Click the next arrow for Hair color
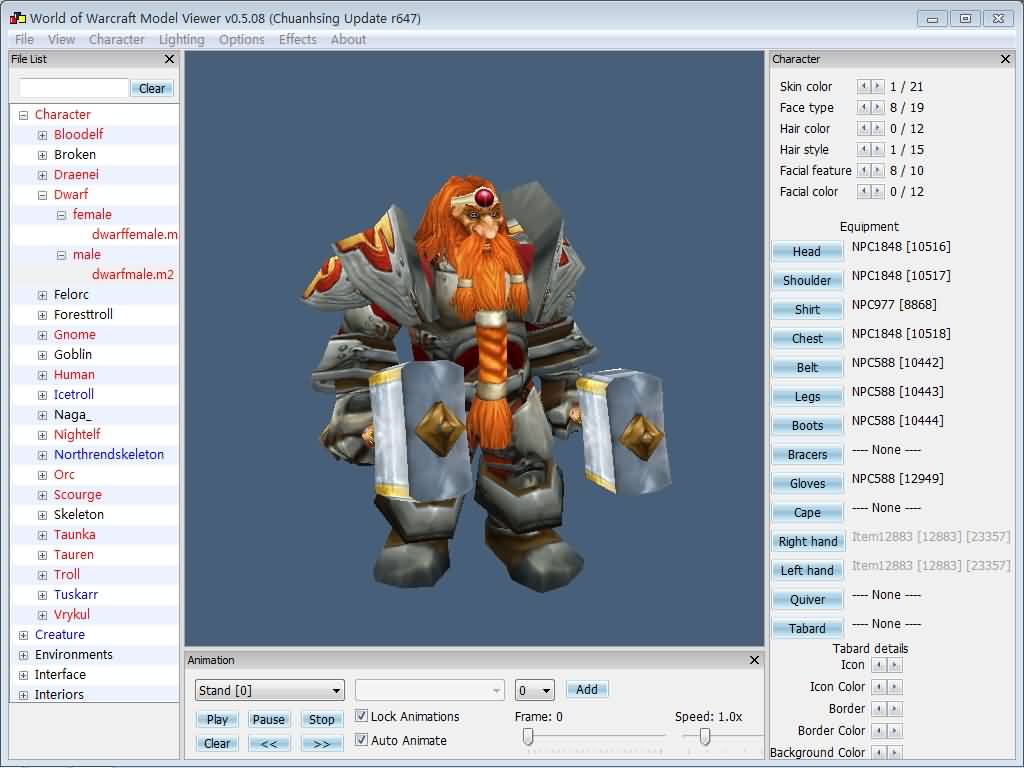The width and height of the screenshot is (1024, 768). pyautogui.click(x=878, y=128)
